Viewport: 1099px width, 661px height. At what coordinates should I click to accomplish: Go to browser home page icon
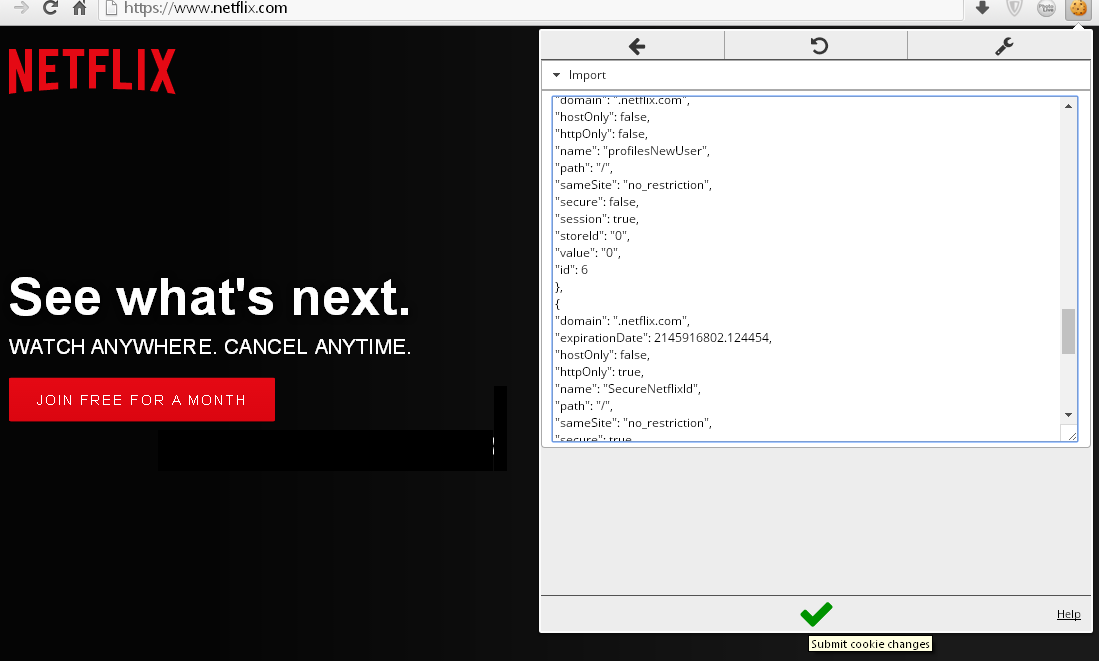[x=79, y=8]
